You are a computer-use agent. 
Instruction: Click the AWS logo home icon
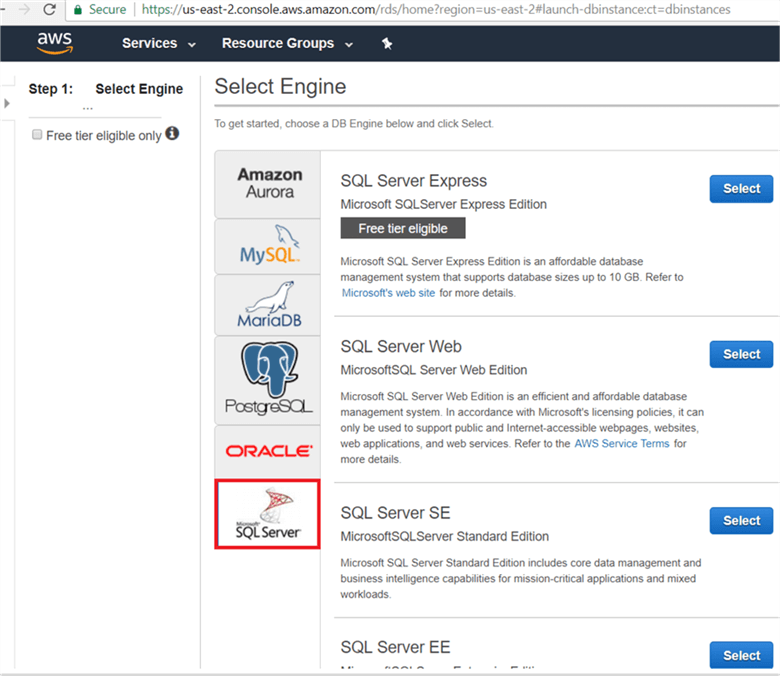tap(55, 43)
